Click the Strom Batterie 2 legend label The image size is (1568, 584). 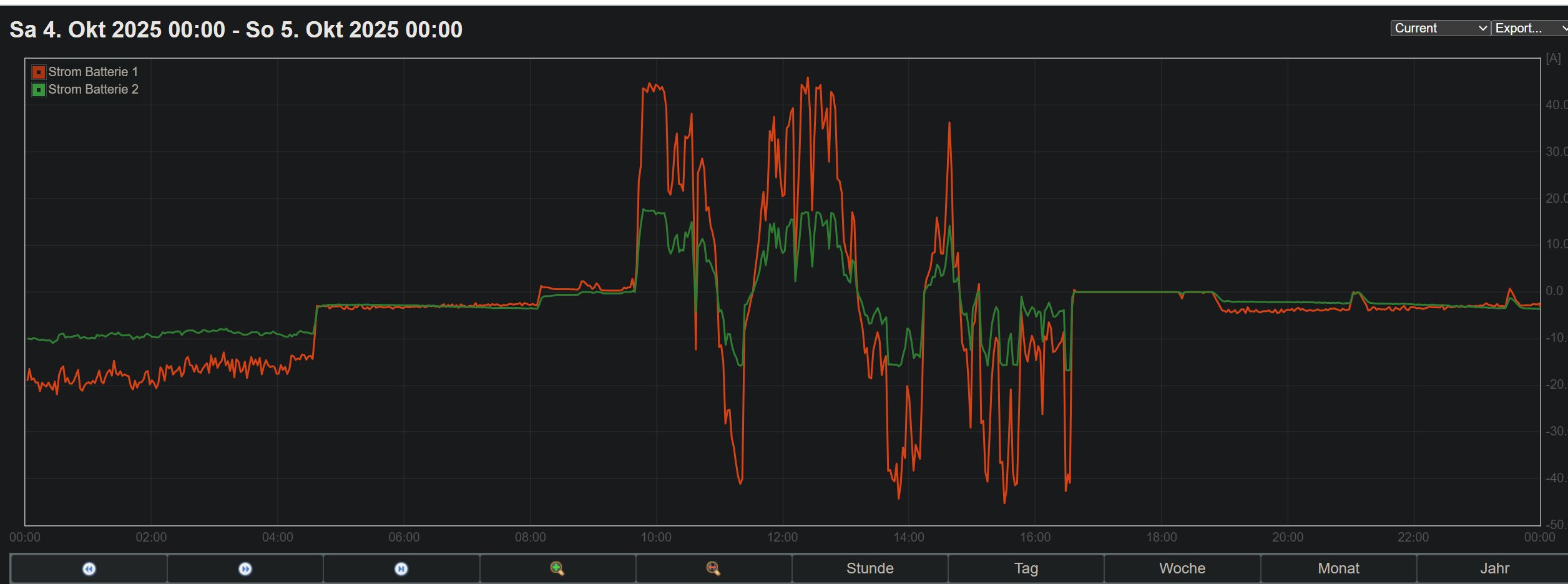coord(93,89)
